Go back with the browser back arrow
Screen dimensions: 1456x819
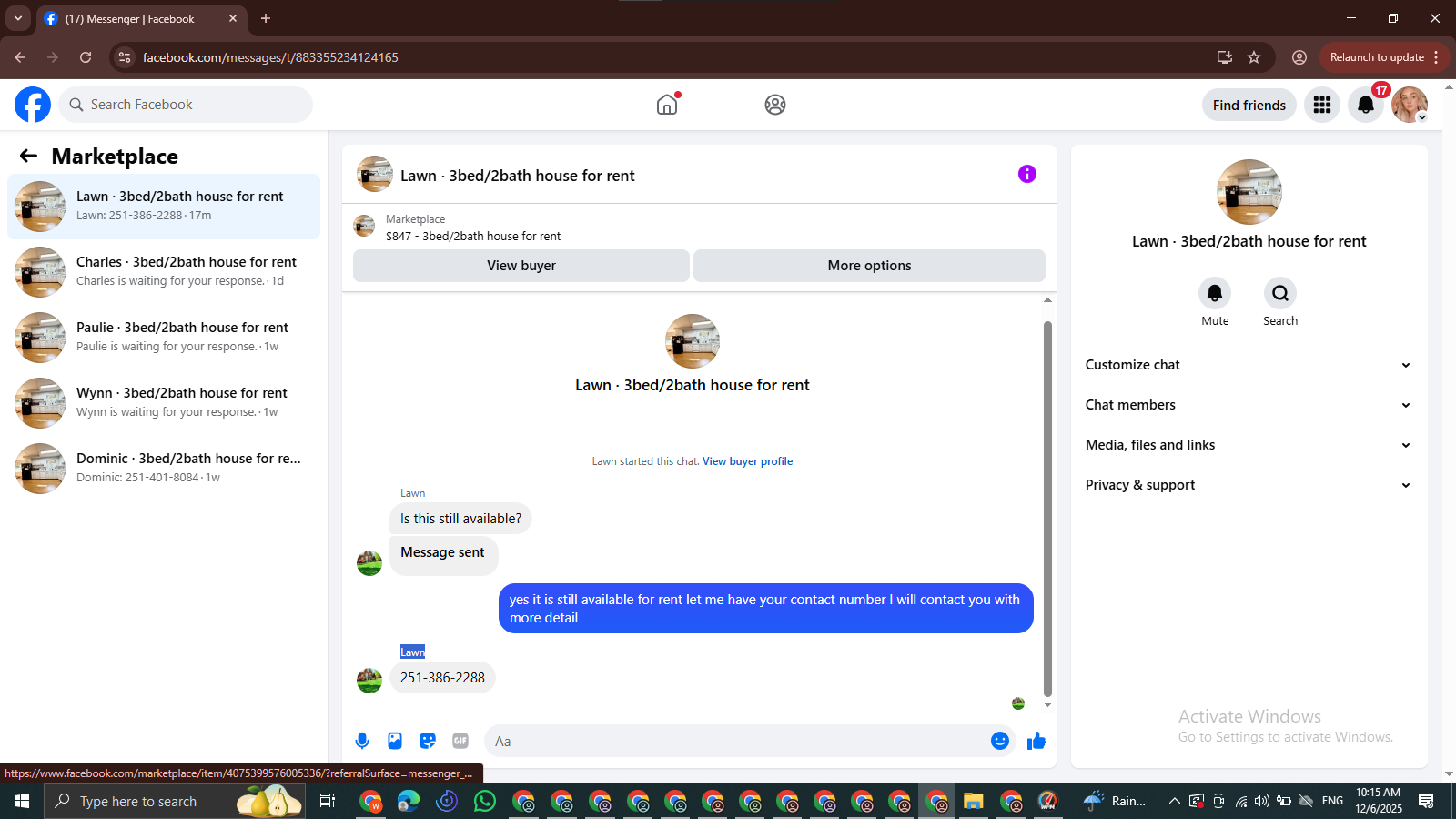click(20, 57)
